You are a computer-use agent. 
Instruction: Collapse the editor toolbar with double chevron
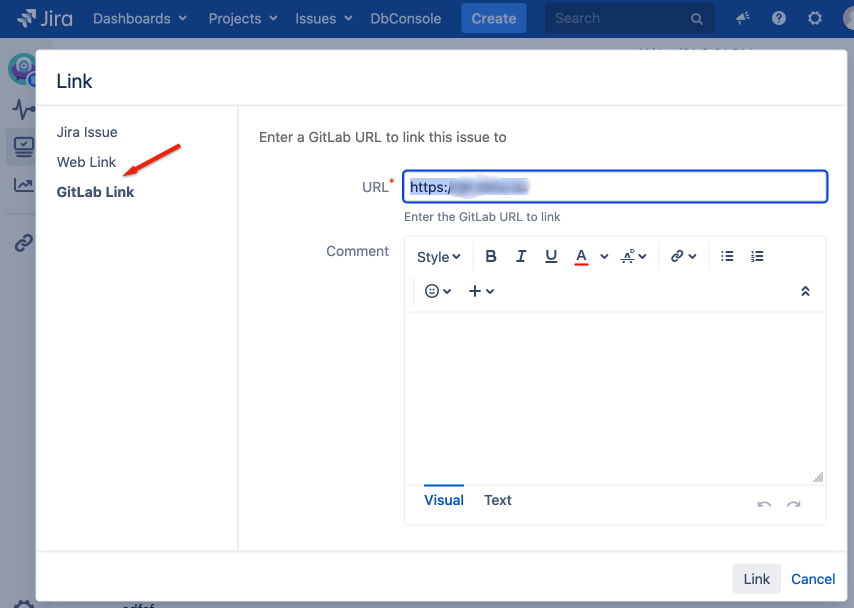806,291
